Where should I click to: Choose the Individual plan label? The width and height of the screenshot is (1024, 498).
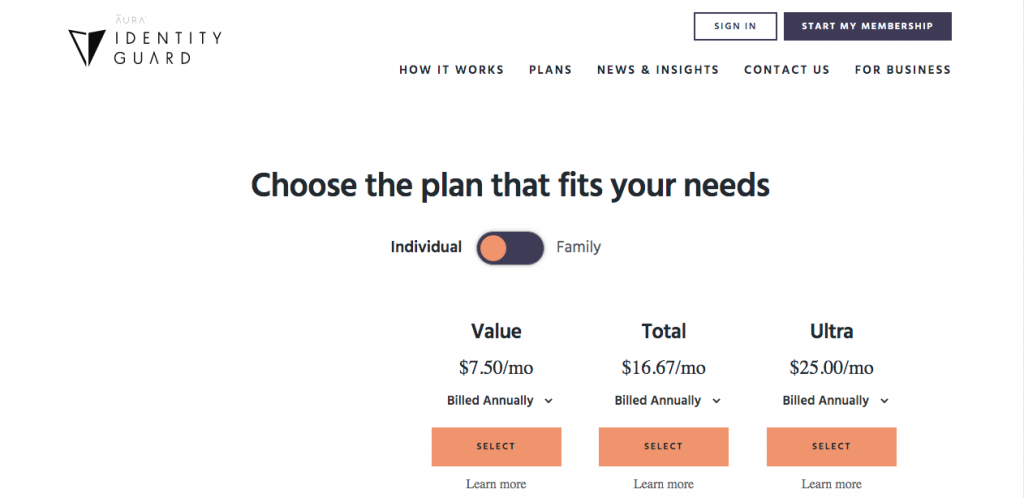426,247
